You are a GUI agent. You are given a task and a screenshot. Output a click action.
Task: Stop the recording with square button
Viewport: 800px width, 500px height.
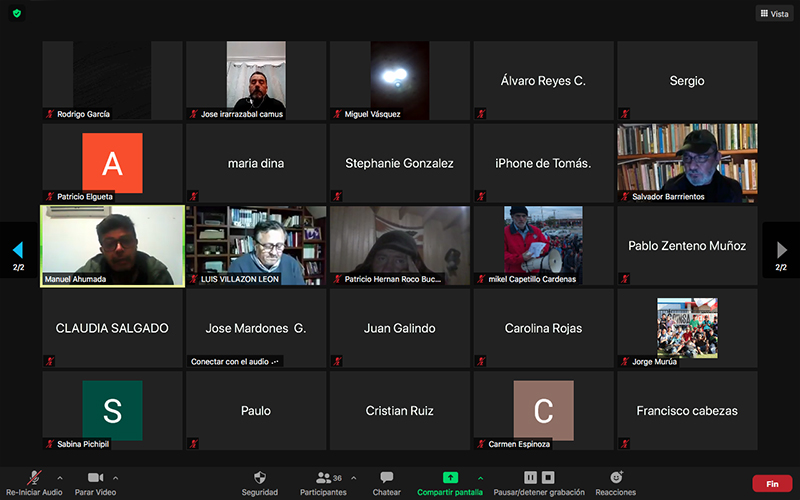coord(548,478)
